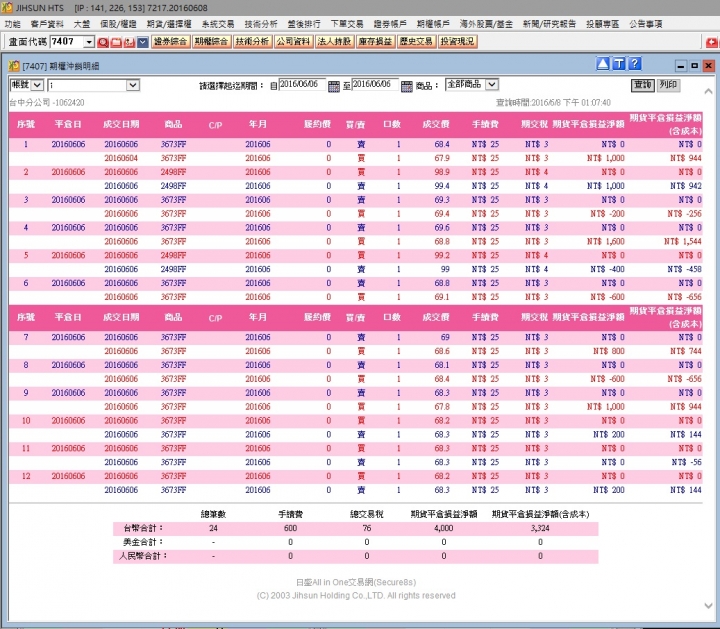Viewport: 720px width, 629px height.
Task: Open the 個股/權證 menu
Action: click(118, 24)
